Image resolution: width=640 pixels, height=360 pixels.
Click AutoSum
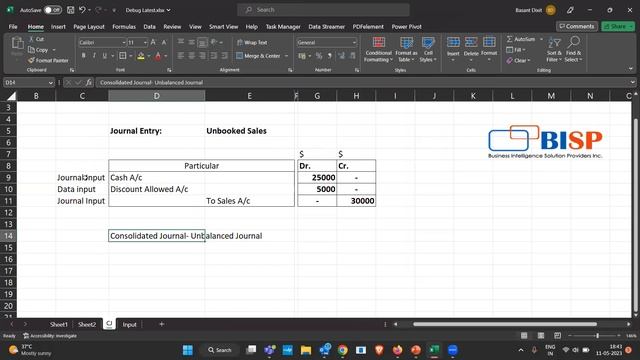click(521, 39)
